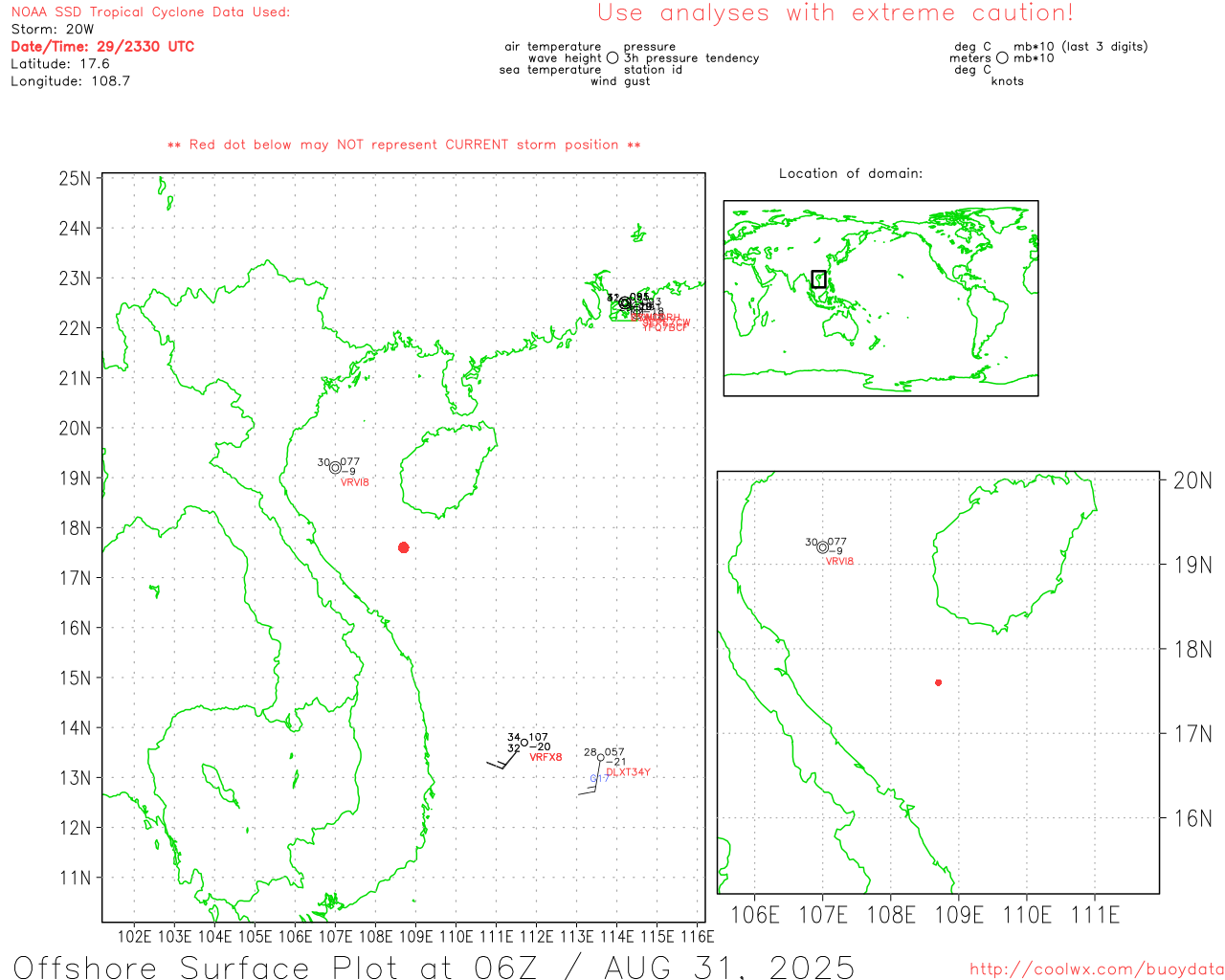Click the red VRVI8 label in zoomed inset
This screenshot has height=980, width=1225.
pos(839,562)
